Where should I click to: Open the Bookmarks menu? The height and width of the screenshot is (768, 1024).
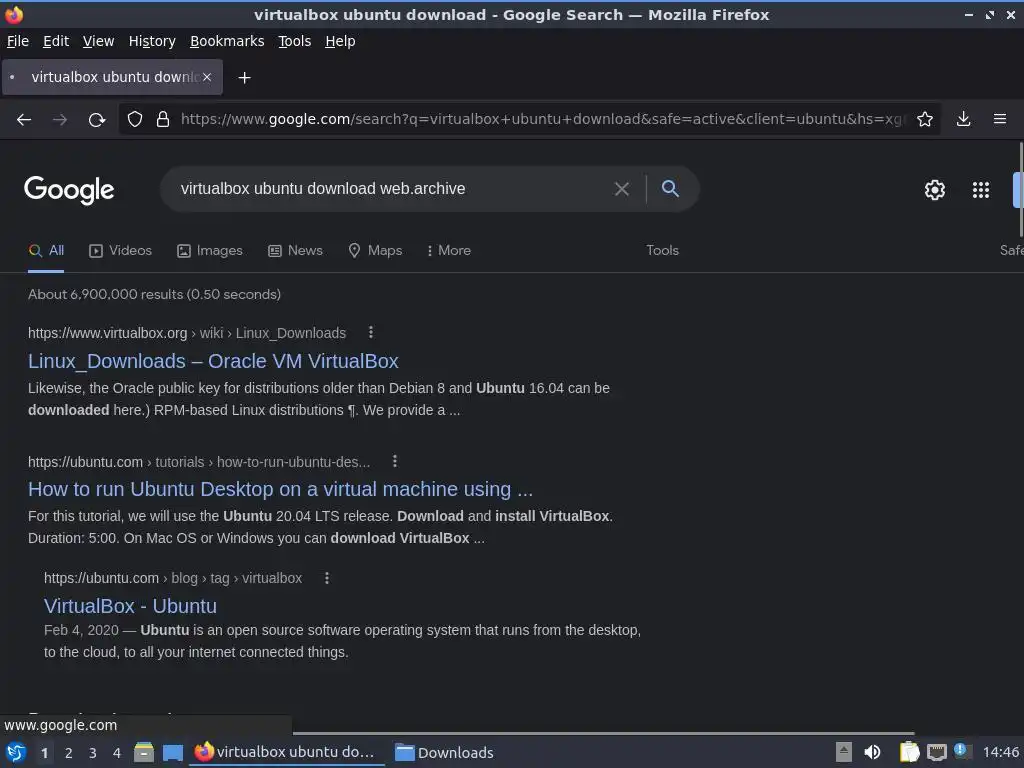click(x=227, y=41)
